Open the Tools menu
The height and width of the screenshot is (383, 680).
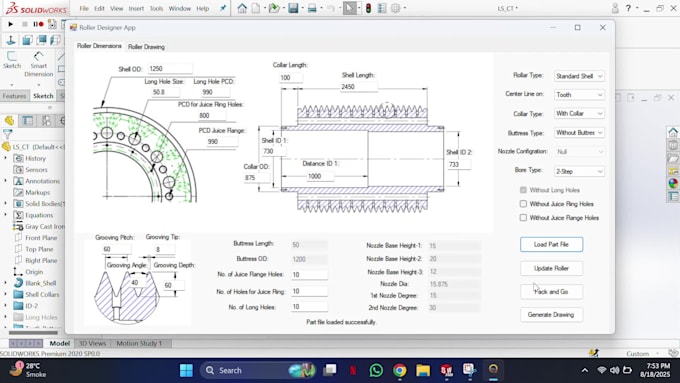click(x=157, y=8)
